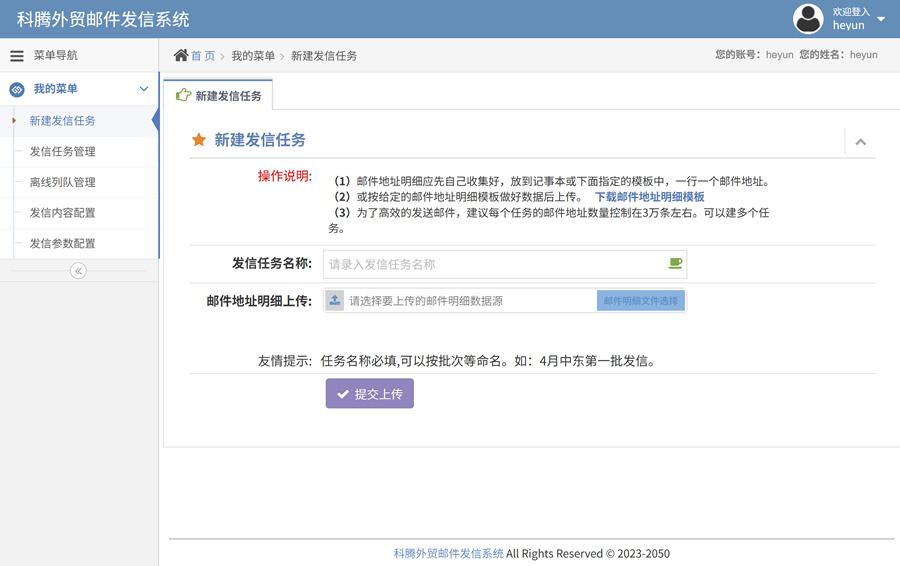Viewport: 900px width, 566px height.
Task: Collapse the 我的菜单 sidebar section
Action: click(x=143, y=89)
